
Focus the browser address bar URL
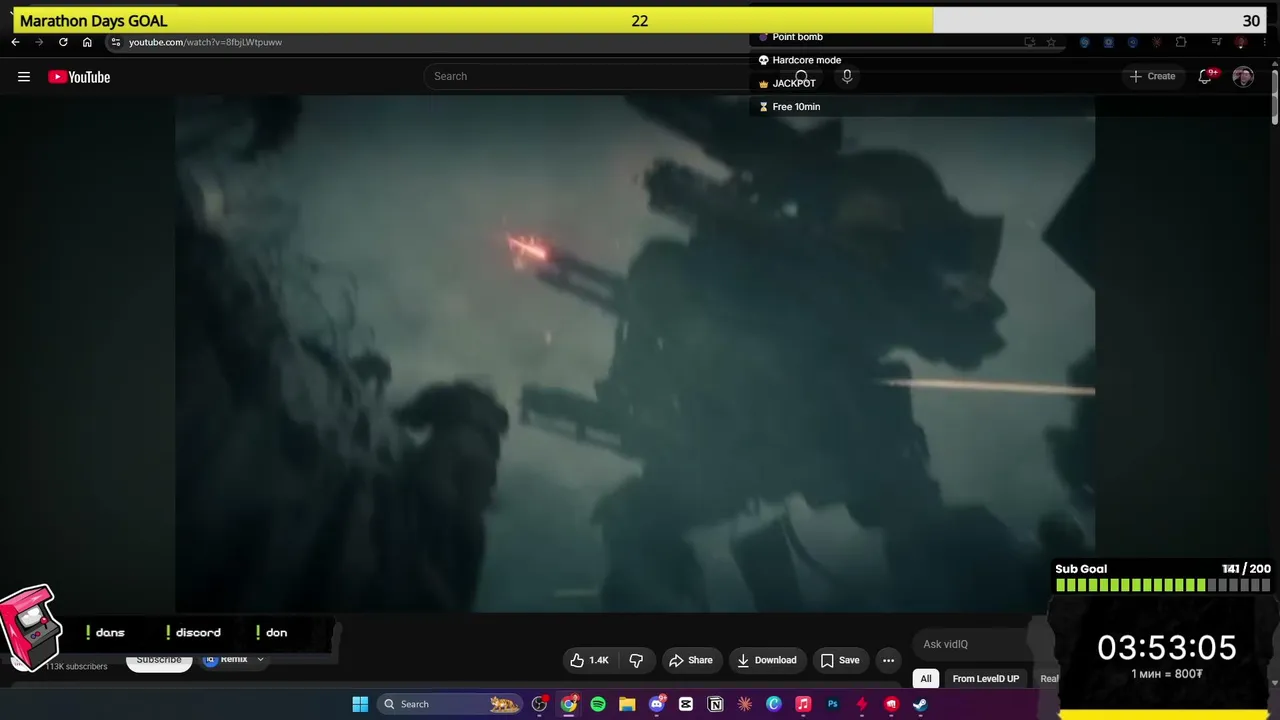[x=206, y=42]
